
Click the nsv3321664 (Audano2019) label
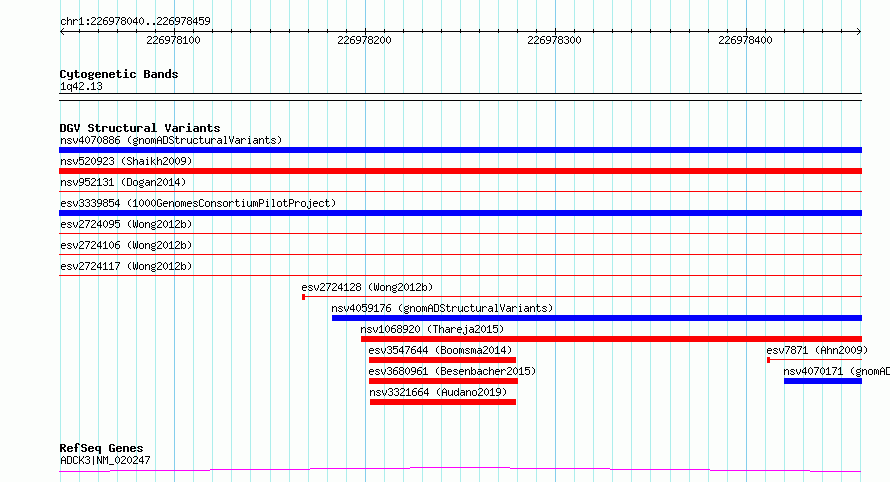[x=438, y=392]
